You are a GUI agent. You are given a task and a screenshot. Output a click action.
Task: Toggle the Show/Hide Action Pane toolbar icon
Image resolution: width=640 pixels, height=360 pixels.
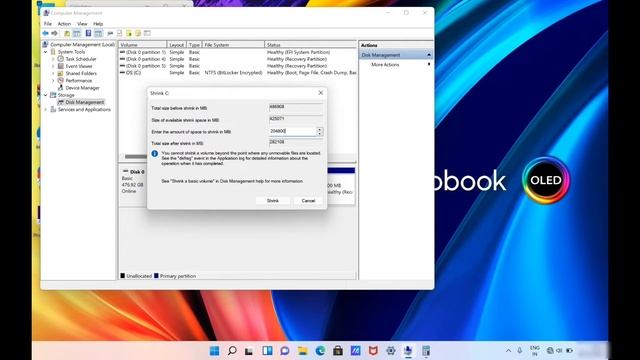(x=98, y=33)
